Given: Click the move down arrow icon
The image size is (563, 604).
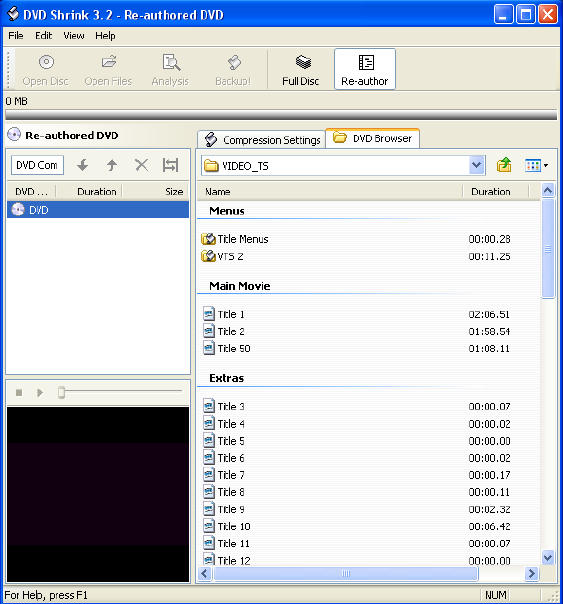Looking at the screenshot, I should click(82, 165).
